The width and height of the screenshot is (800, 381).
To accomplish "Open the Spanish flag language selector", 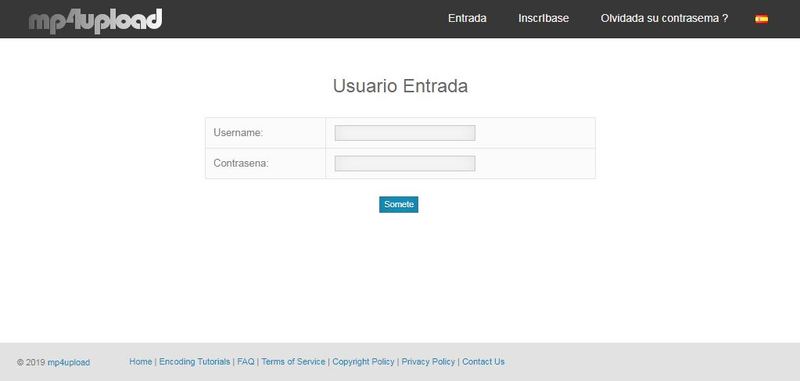I will (x=761, y=19).
